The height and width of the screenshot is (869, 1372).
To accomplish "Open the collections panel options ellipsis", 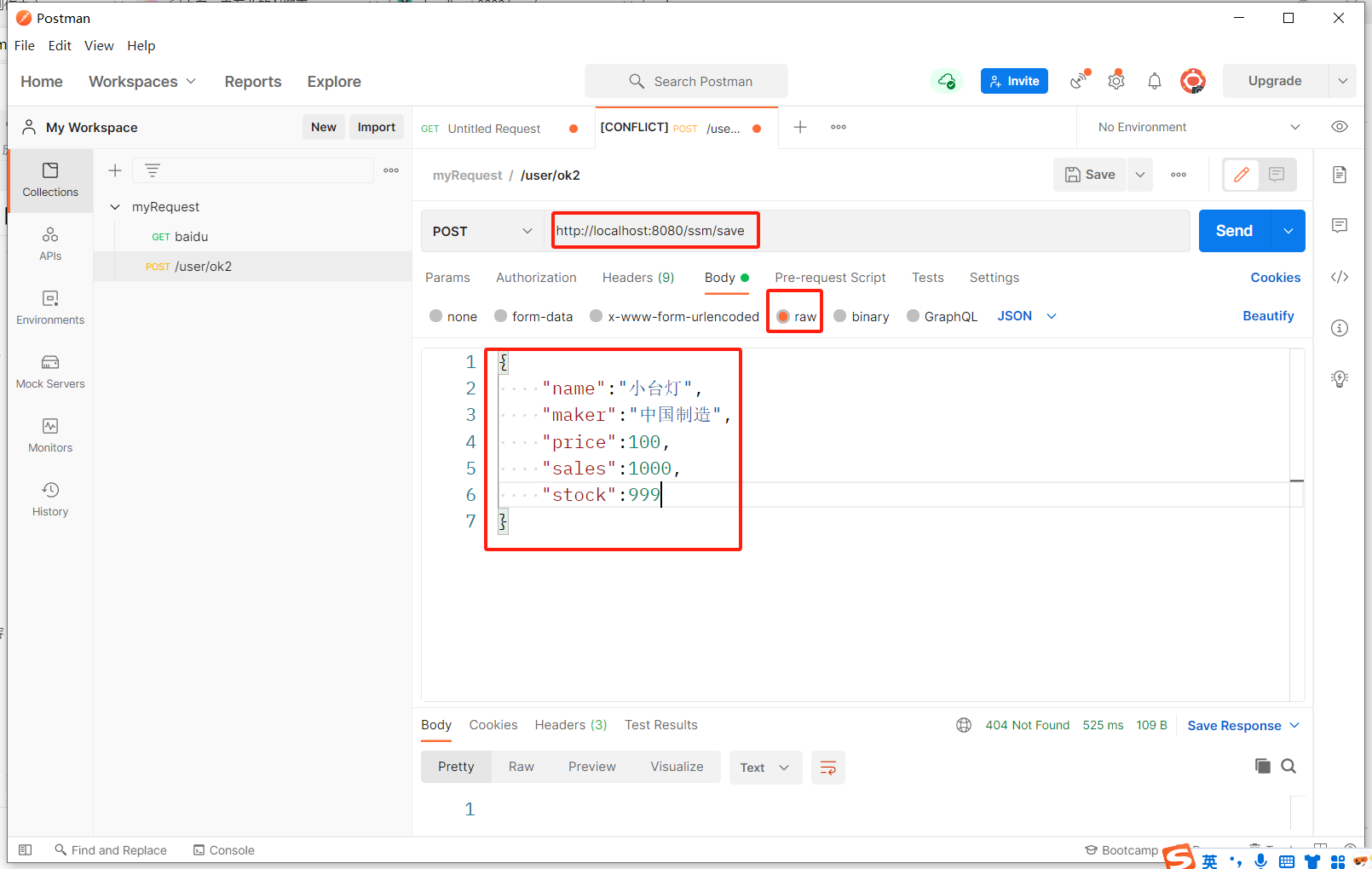I will click(391, 170).
